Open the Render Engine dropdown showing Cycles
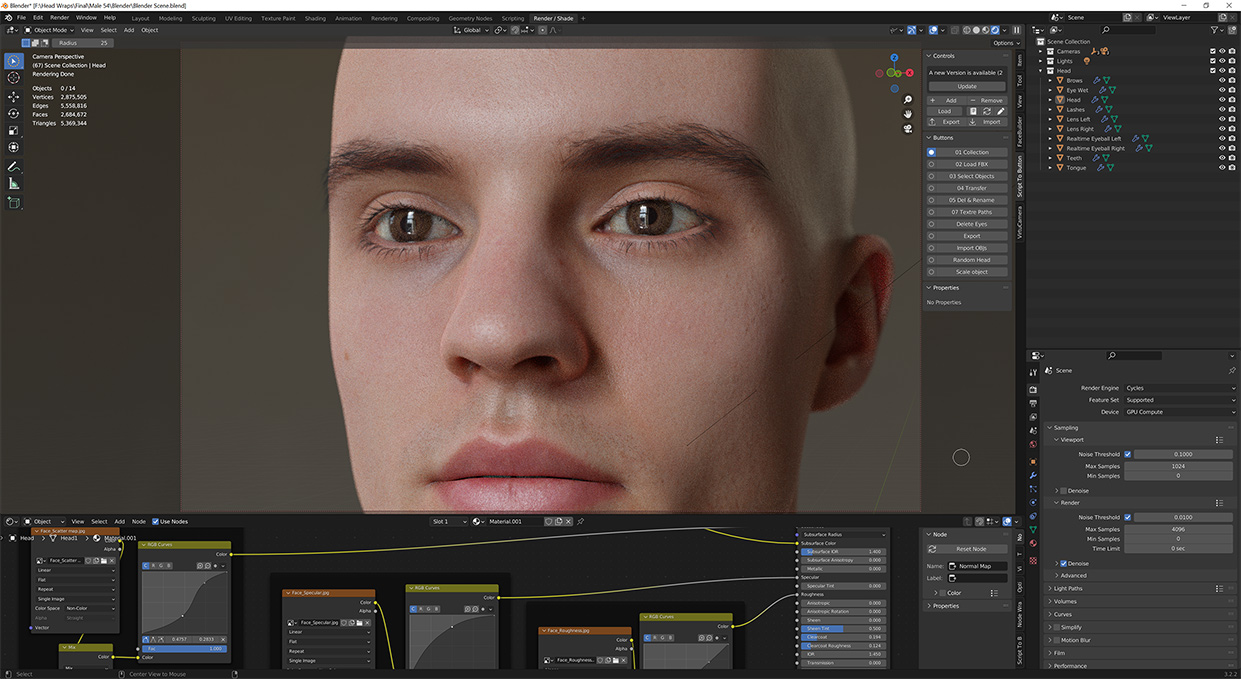1241x679 pixels. [1180, 387]
